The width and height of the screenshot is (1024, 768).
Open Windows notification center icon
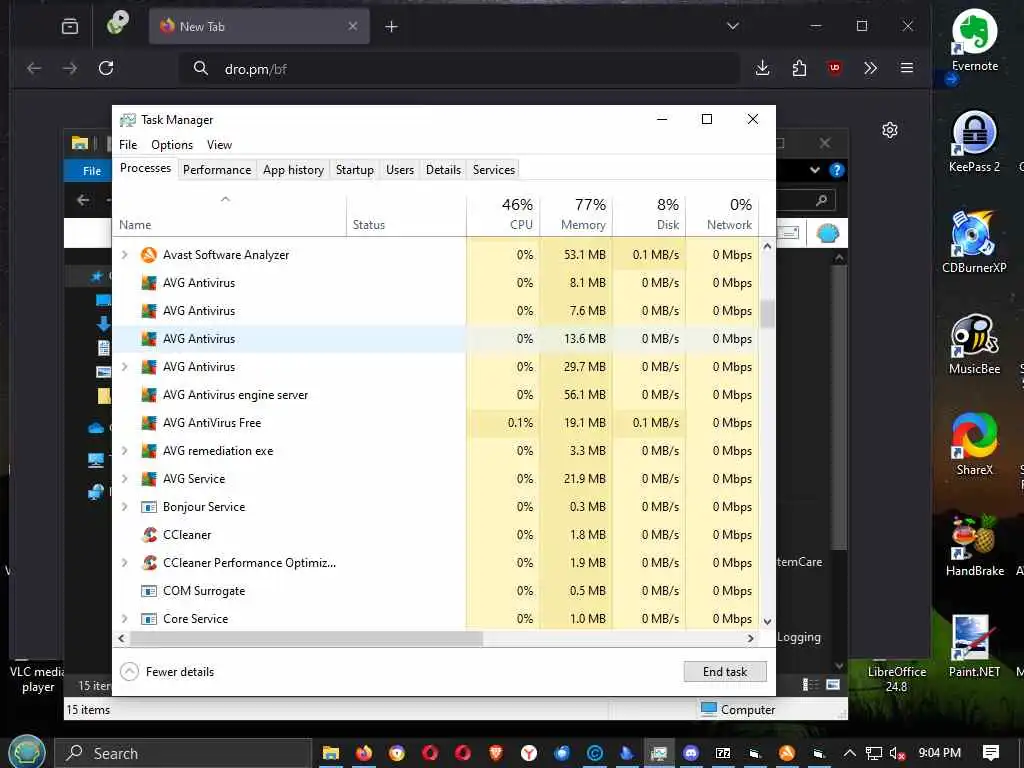pos(991,753)
